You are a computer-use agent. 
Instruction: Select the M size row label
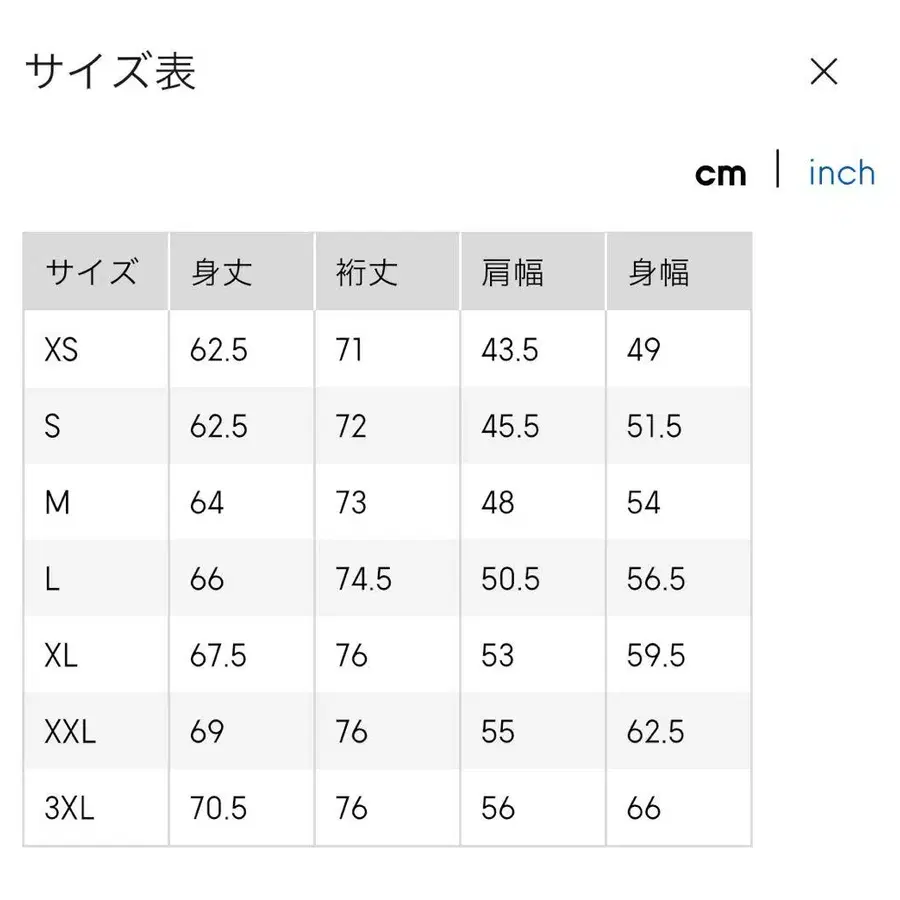(57, 502)
